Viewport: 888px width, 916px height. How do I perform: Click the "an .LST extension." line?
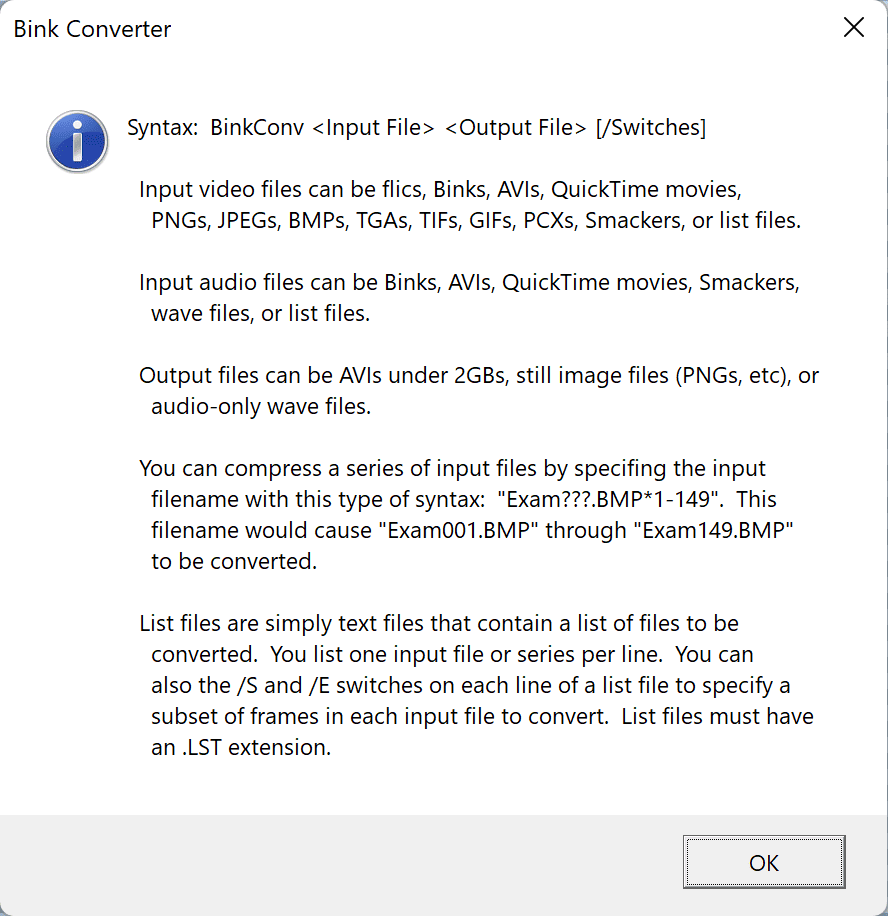[240, 747]
